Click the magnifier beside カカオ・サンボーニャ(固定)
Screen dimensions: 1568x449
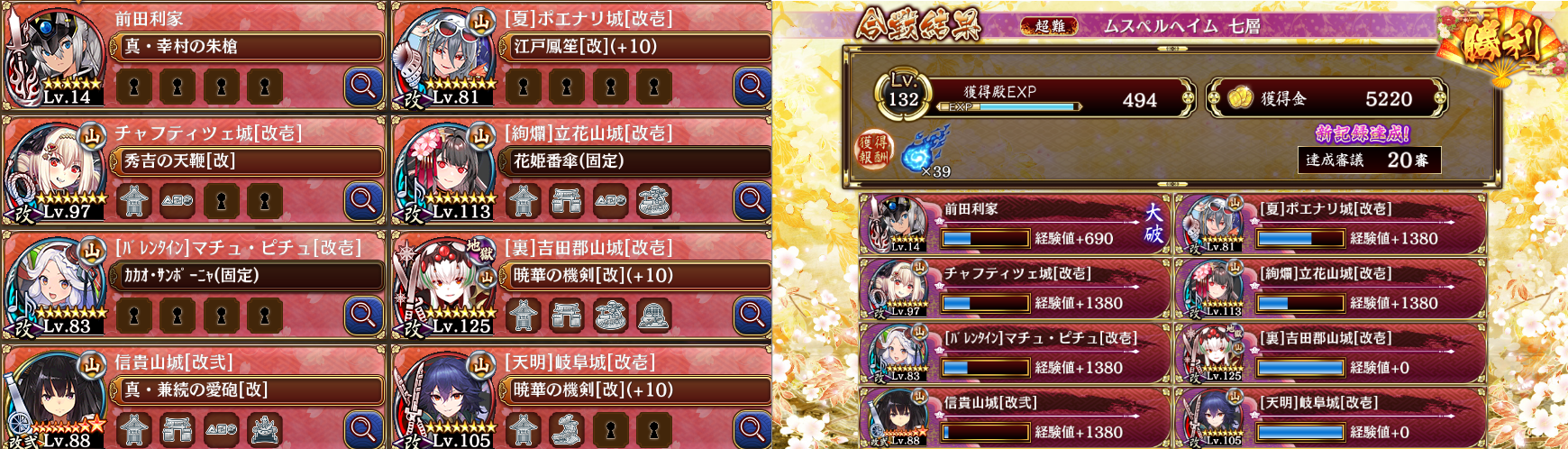pos(363,316)
